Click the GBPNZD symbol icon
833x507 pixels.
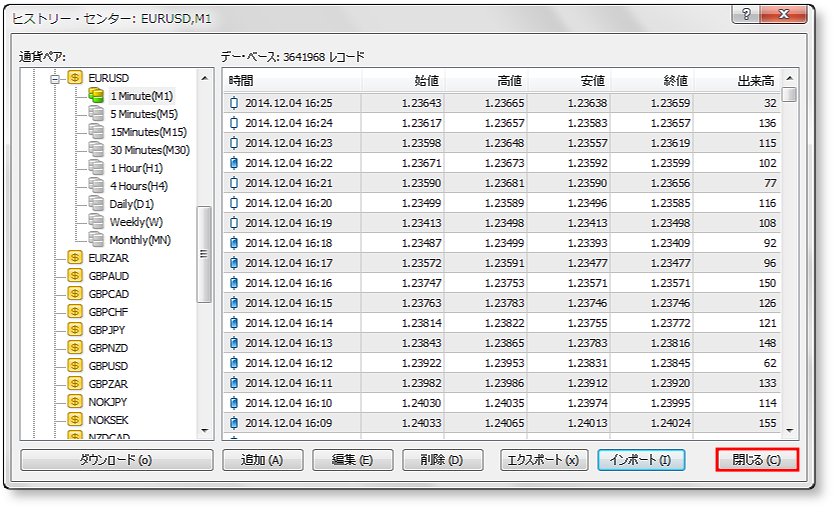tap(75, 348)
